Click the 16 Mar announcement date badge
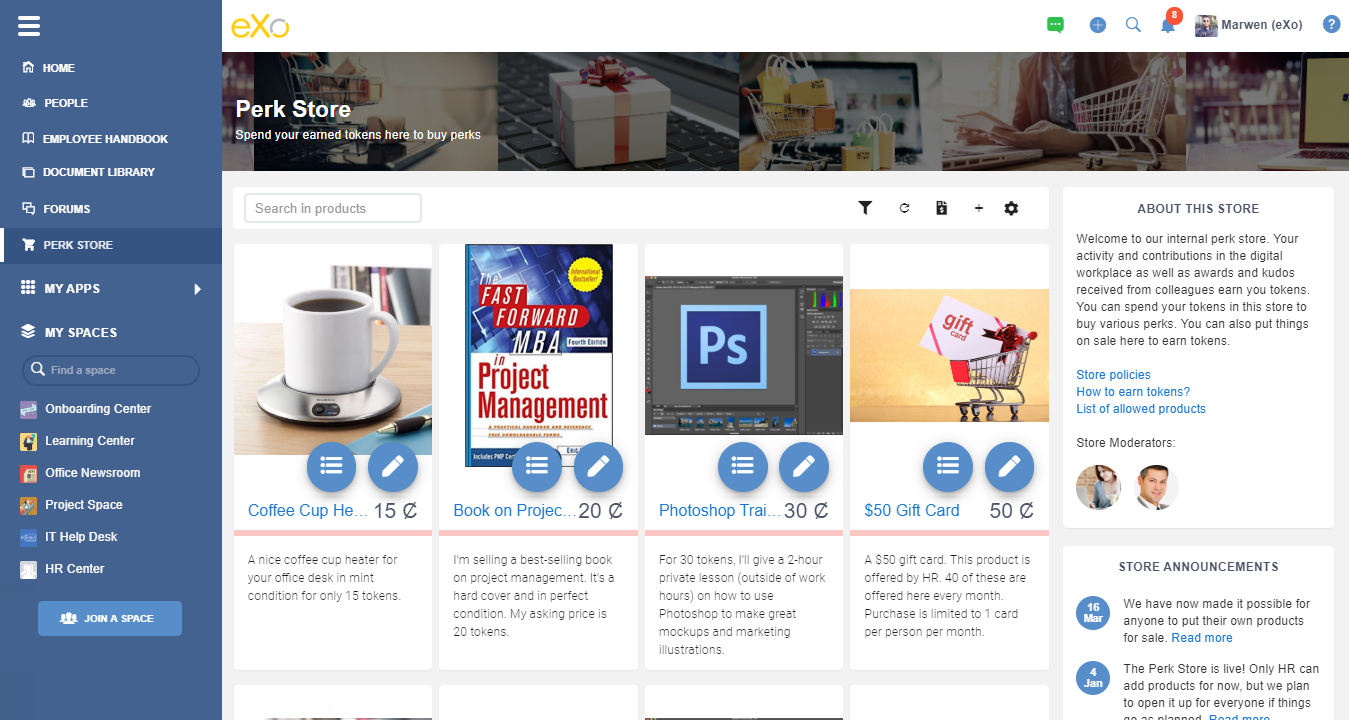Image resolution: width=1349 pixels, height=720 pixels. coord(1093,613)
